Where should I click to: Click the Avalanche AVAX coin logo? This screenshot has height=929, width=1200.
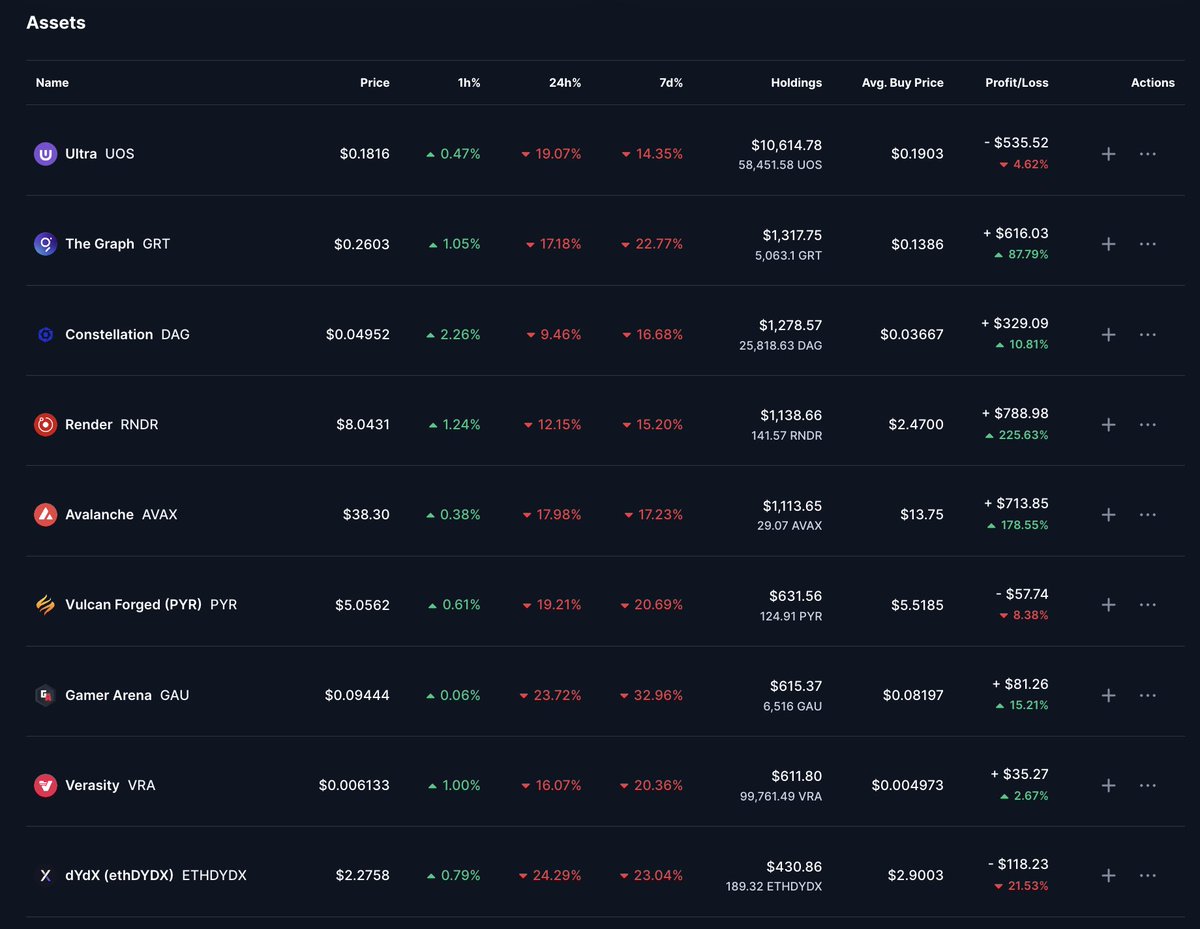click(45, 514)
